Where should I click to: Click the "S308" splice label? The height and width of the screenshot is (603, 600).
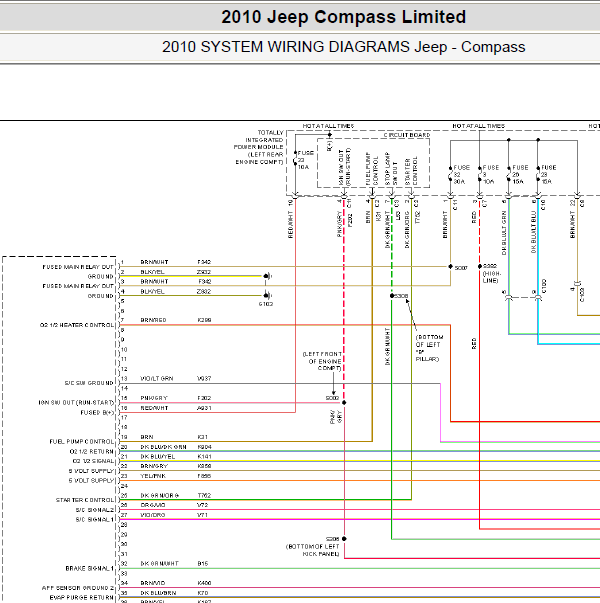pyautogui.click(x=401, y=296)
